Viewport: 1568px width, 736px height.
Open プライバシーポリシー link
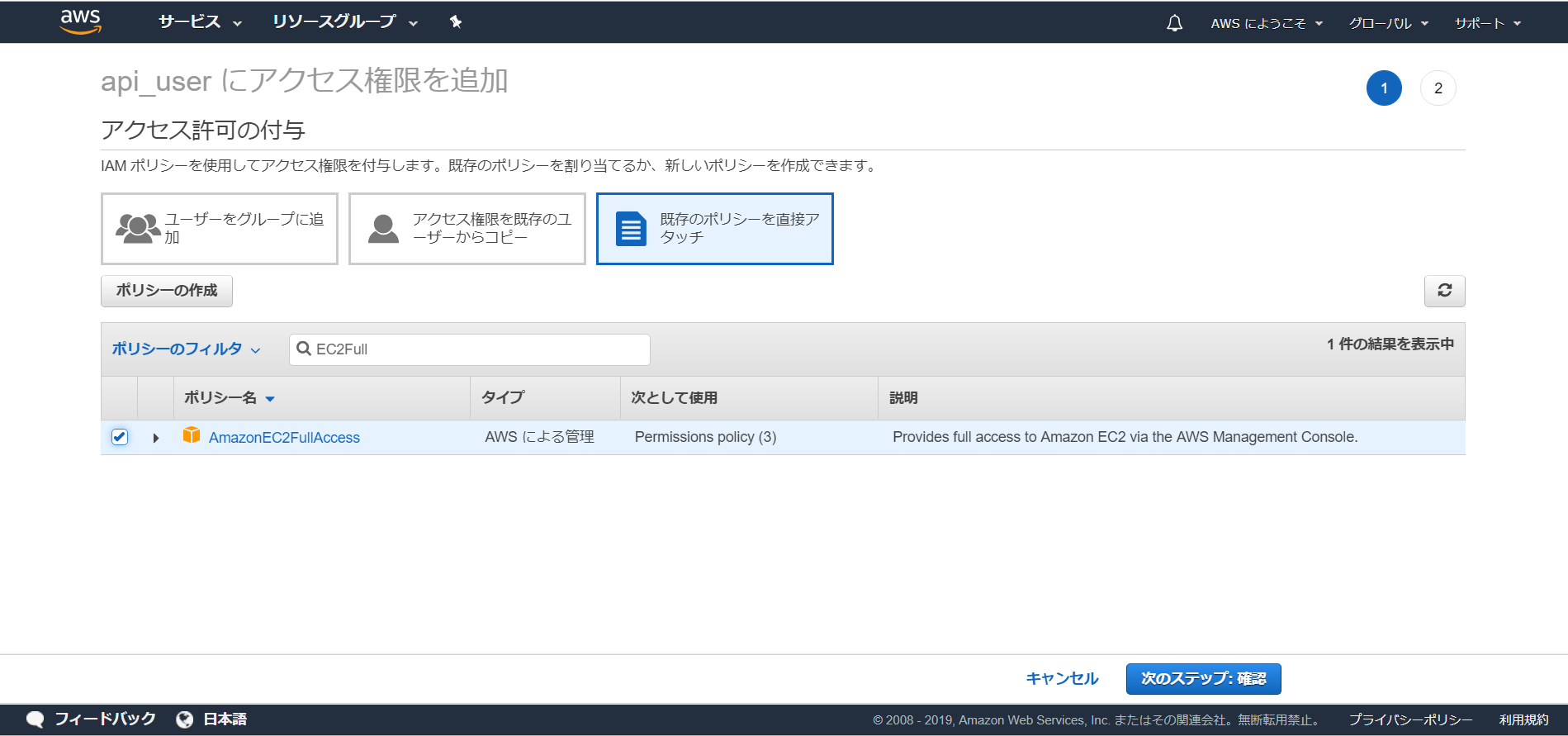point(1410,719)
